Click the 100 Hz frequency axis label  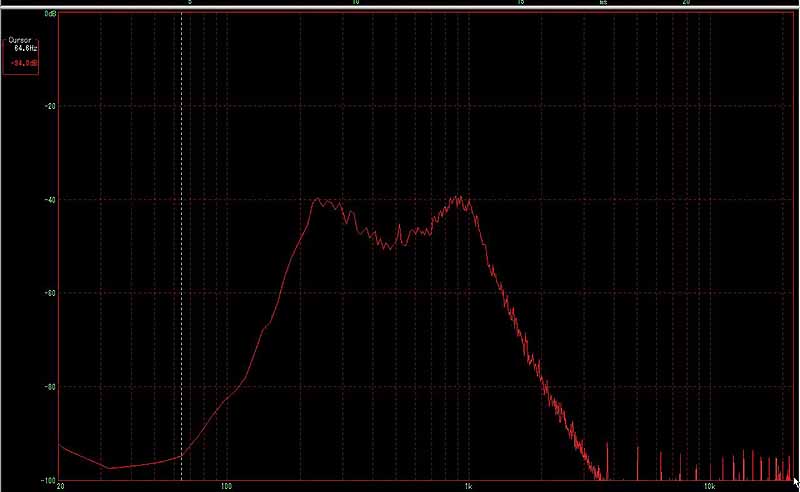pyautogui.click(x=226, y=487)
